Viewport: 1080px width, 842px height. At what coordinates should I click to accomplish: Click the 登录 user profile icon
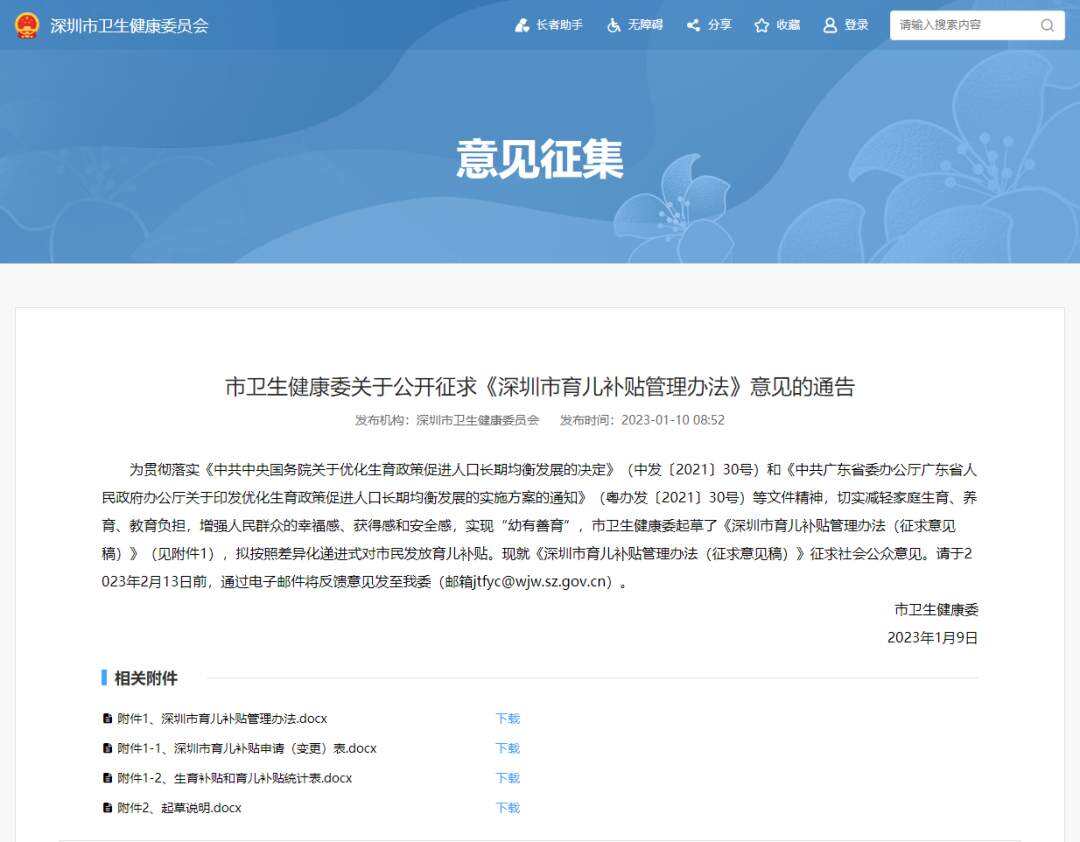[830, 25]
